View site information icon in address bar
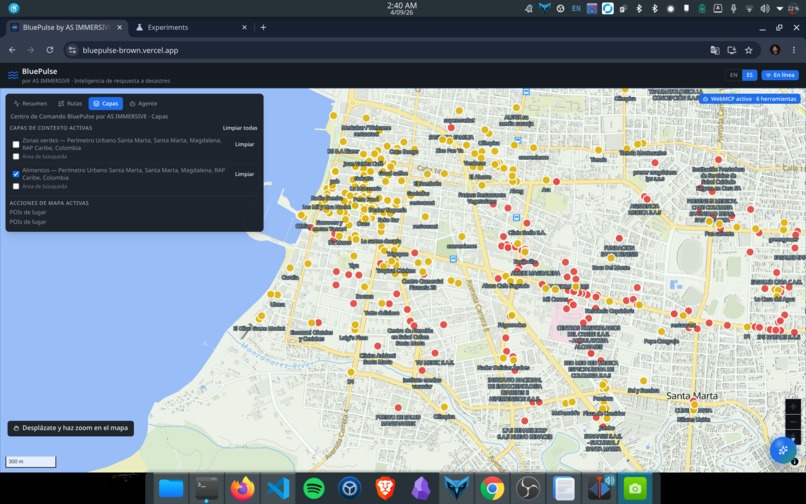Viewport: 806px width, 504px height. pos(72,50)
